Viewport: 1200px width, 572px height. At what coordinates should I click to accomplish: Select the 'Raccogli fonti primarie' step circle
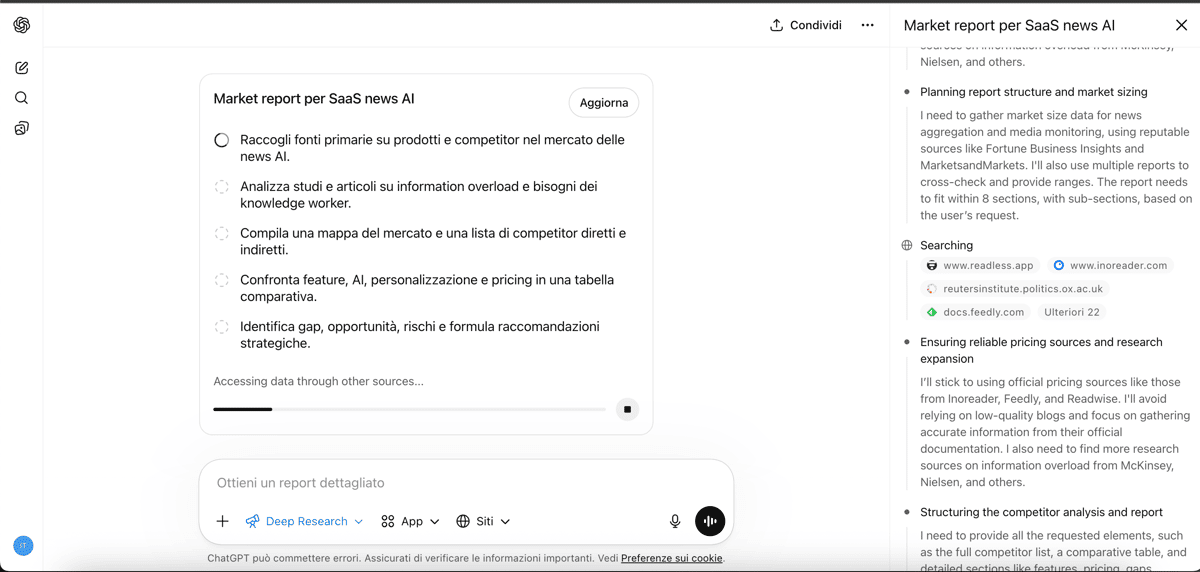222,140
